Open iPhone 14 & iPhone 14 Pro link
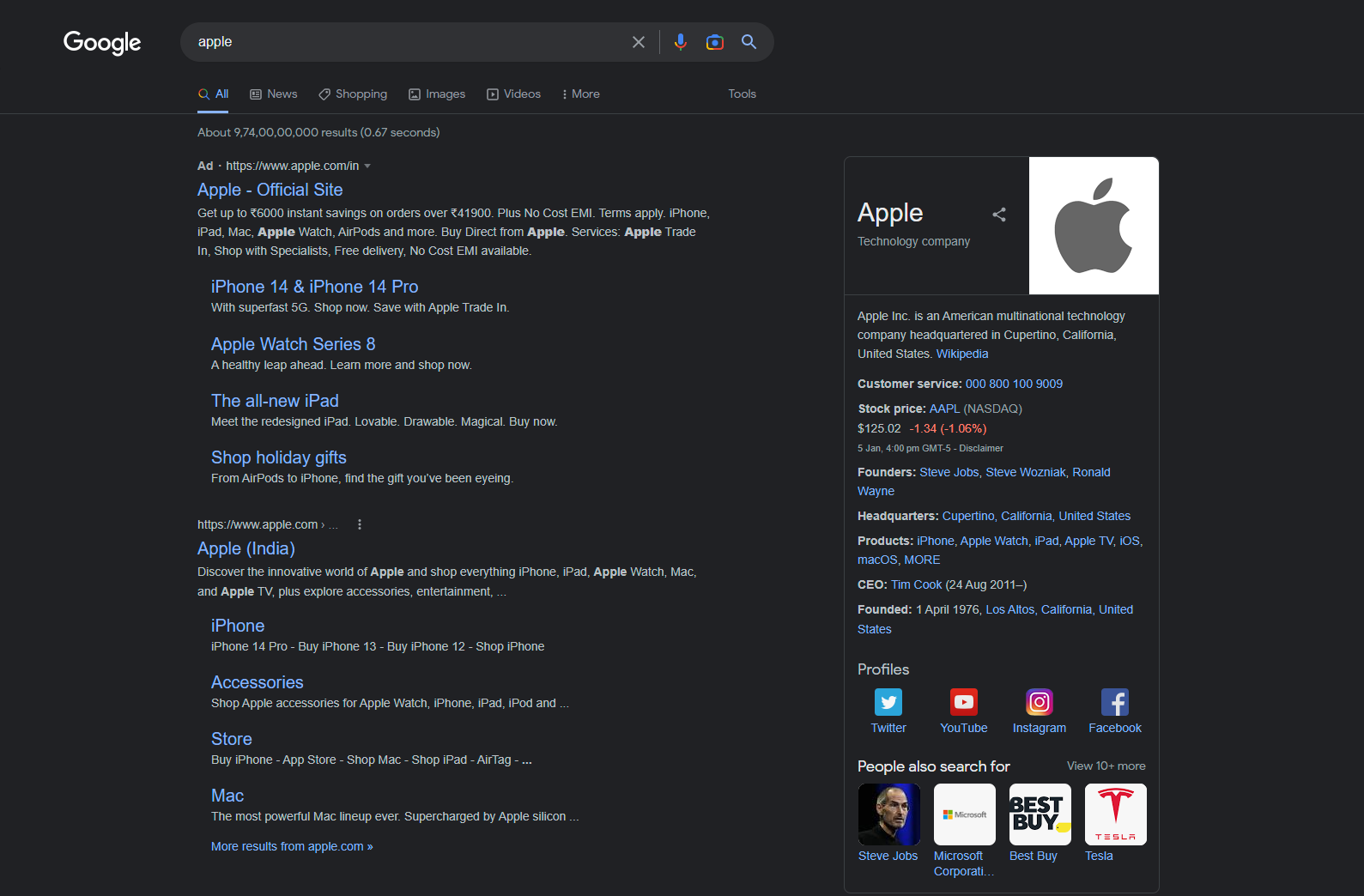The width and height of the screenshot is (1364, 896). click(x=314, y=287)
